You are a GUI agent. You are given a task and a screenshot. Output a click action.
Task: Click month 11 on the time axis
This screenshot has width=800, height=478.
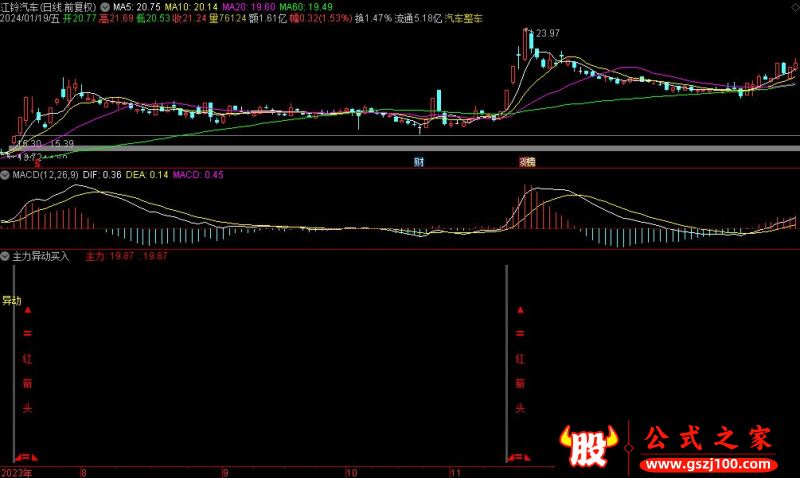(x=455, y=473)
